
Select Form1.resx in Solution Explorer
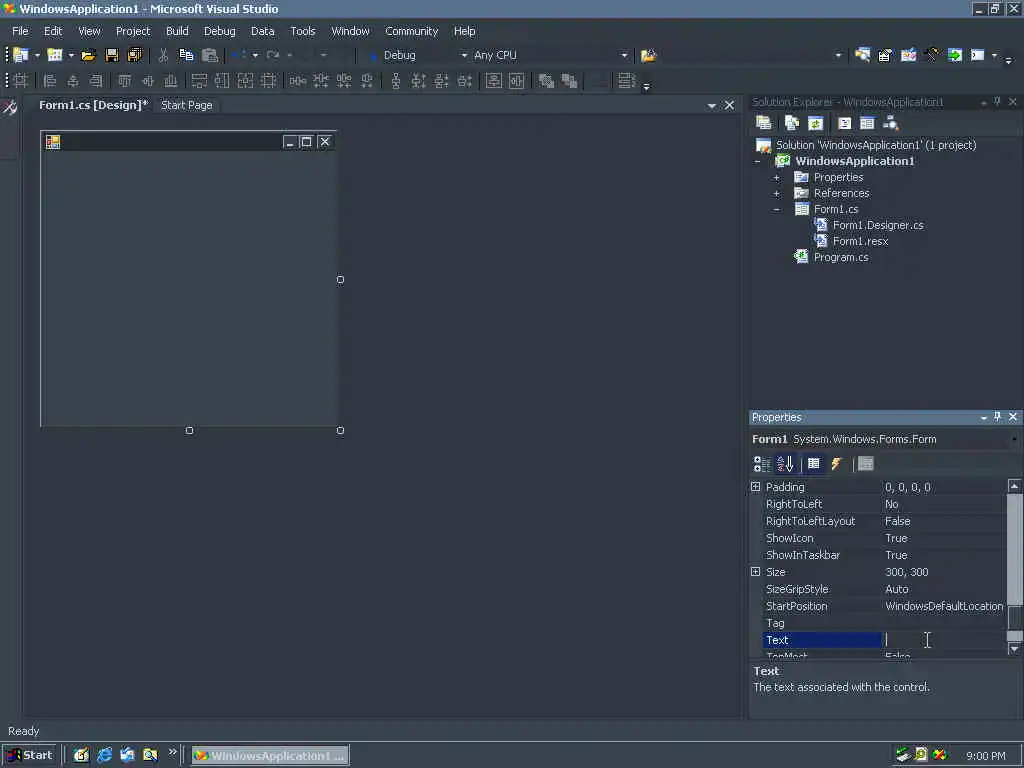point(860,242)
